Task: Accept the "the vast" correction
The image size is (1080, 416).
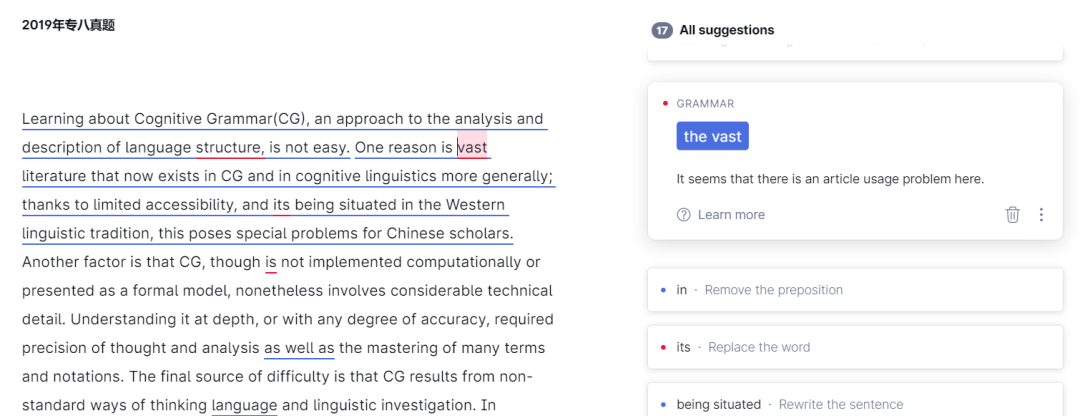Action: pyautogui.click(x=712, y=137)
